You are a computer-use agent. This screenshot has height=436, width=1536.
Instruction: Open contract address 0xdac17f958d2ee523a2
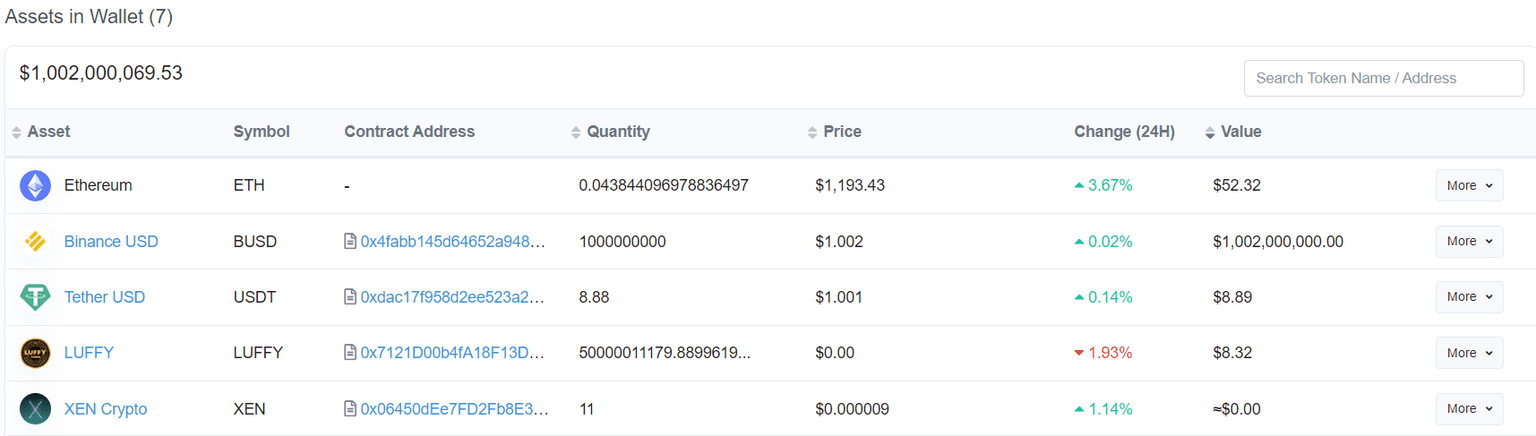(453, 297)
